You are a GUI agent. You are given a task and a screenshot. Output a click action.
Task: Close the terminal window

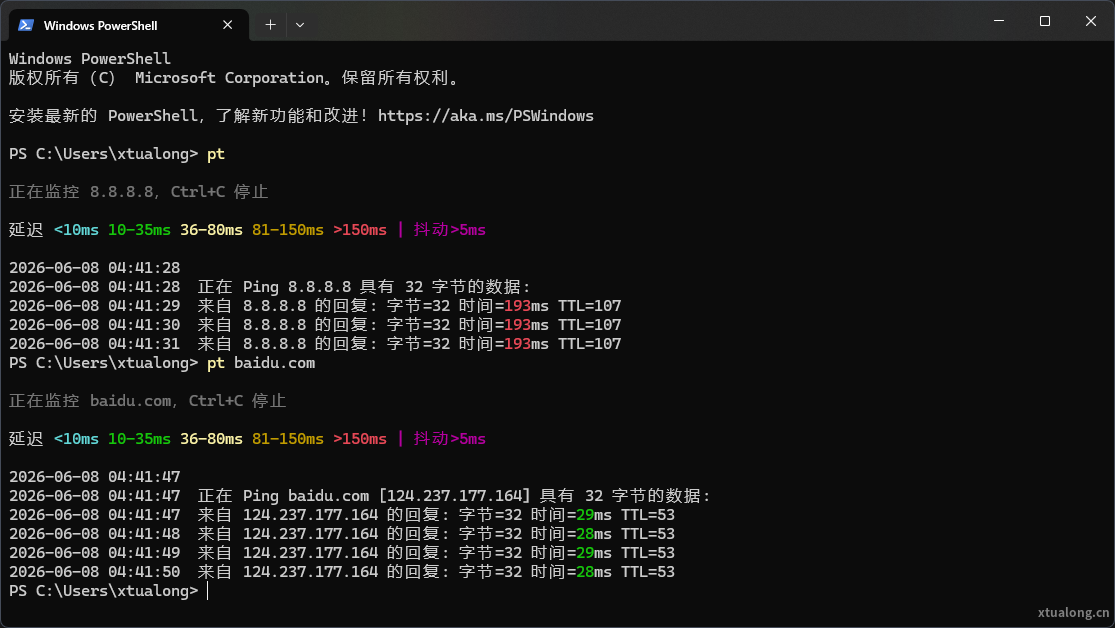coord(1091,21)
